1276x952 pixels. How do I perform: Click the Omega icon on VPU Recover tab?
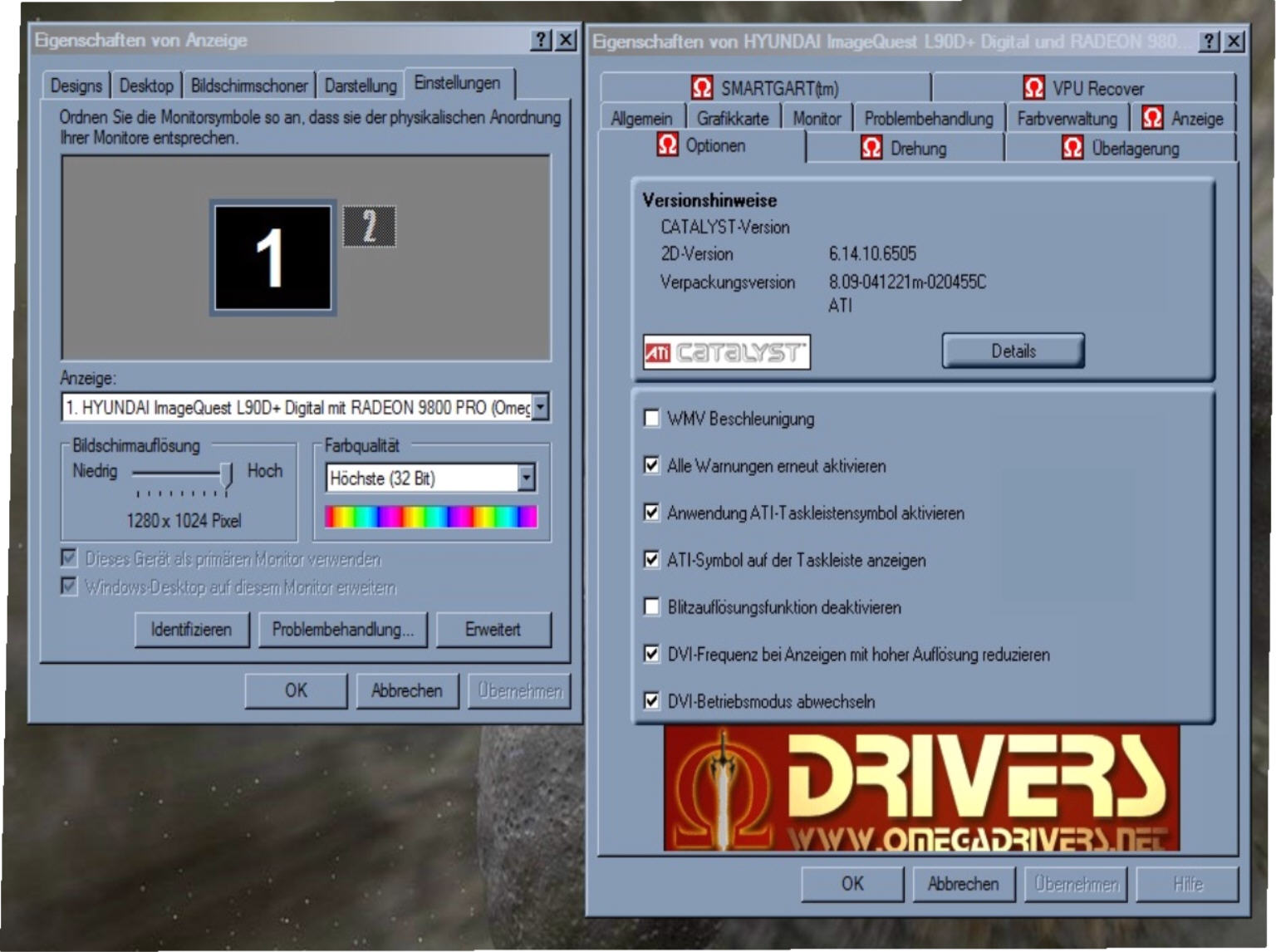(x=1033, y=87)
